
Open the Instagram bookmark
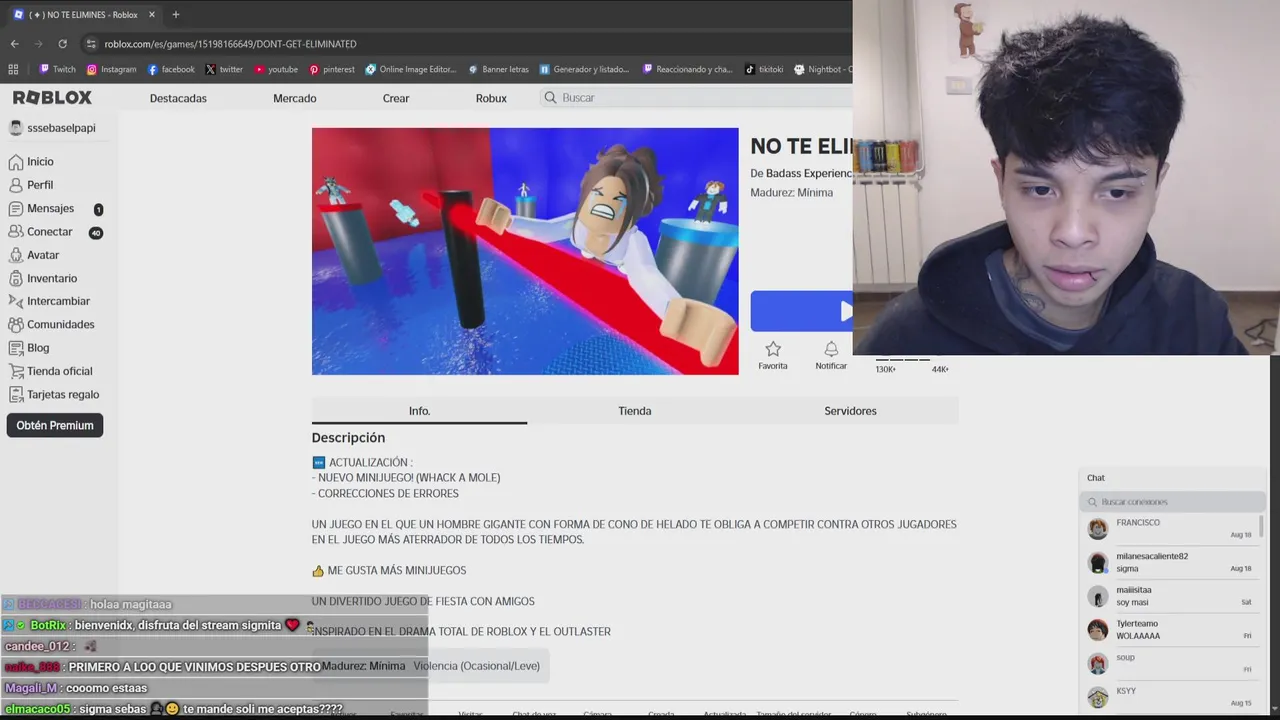coord(111,69)
